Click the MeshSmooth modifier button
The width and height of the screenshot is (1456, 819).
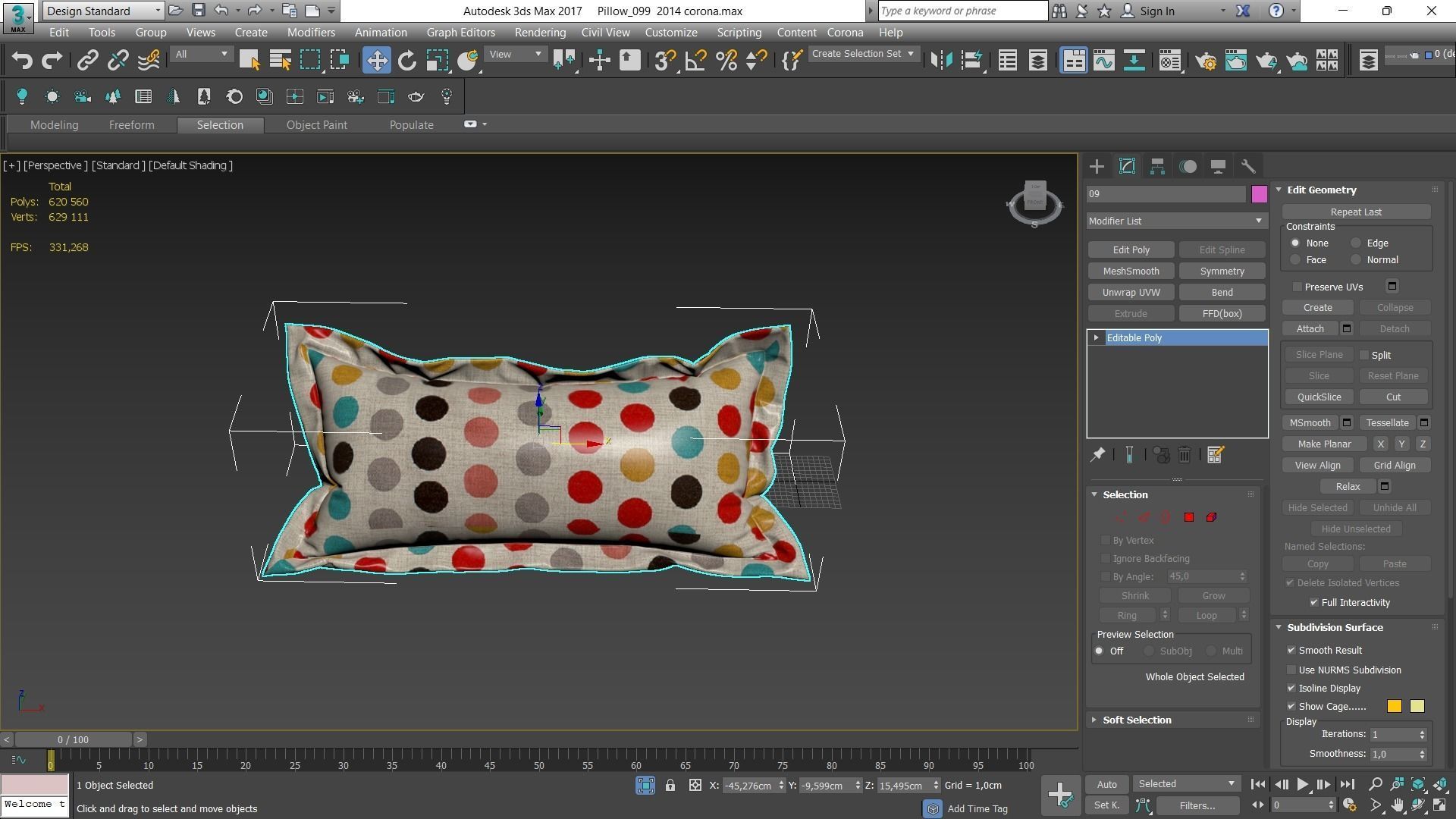point(1131,271)
